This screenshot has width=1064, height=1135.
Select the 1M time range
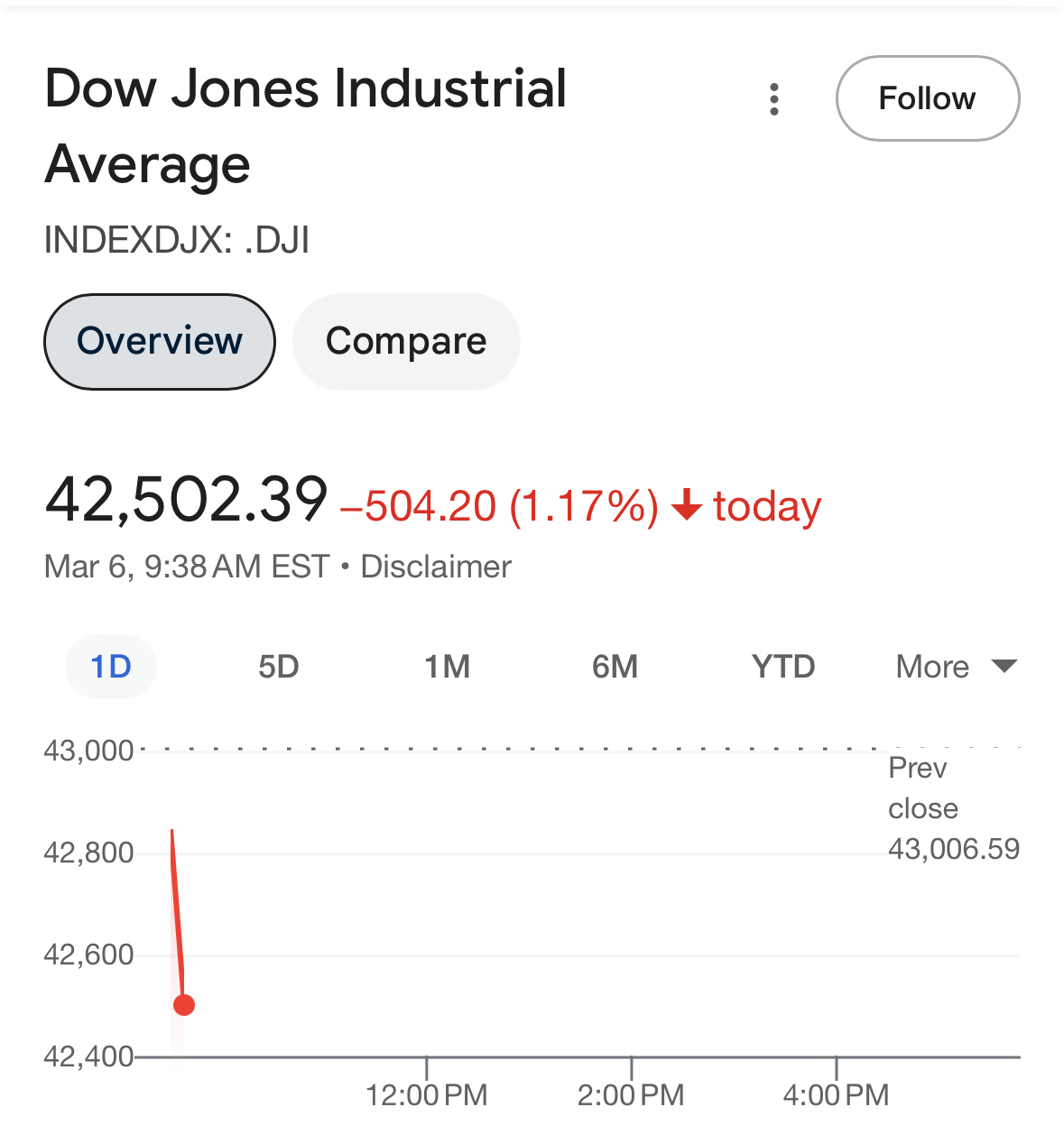tap(448, 667)
